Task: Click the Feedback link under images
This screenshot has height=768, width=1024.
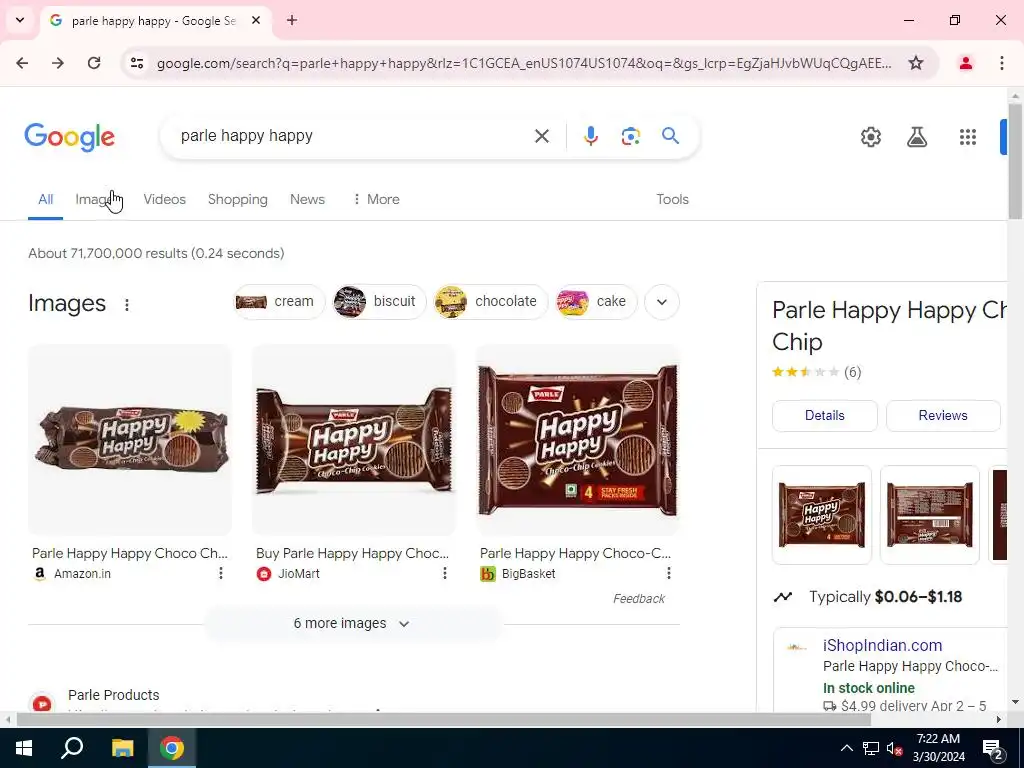Action: coord(639,599)
